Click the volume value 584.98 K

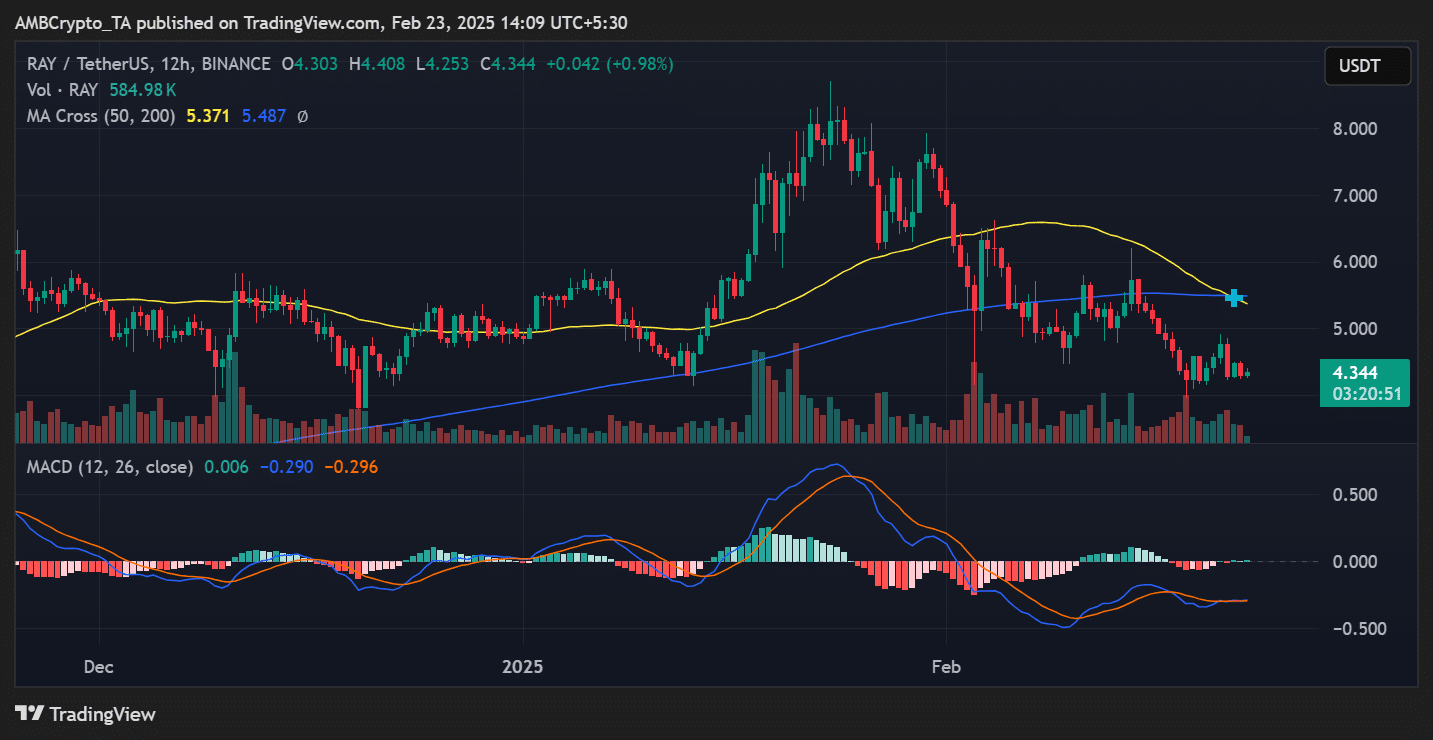coord(143,90)
